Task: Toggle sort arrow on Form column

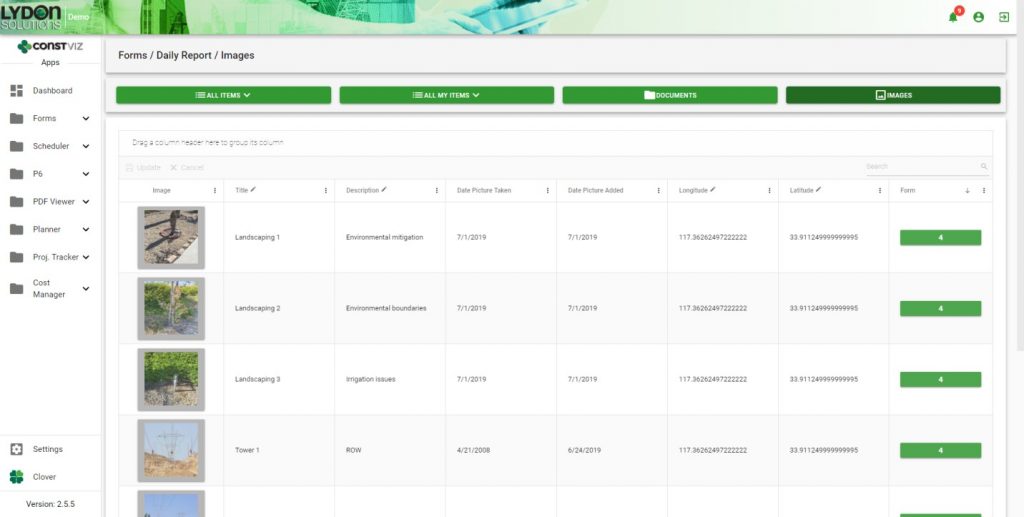Action: tap(967, 190)
